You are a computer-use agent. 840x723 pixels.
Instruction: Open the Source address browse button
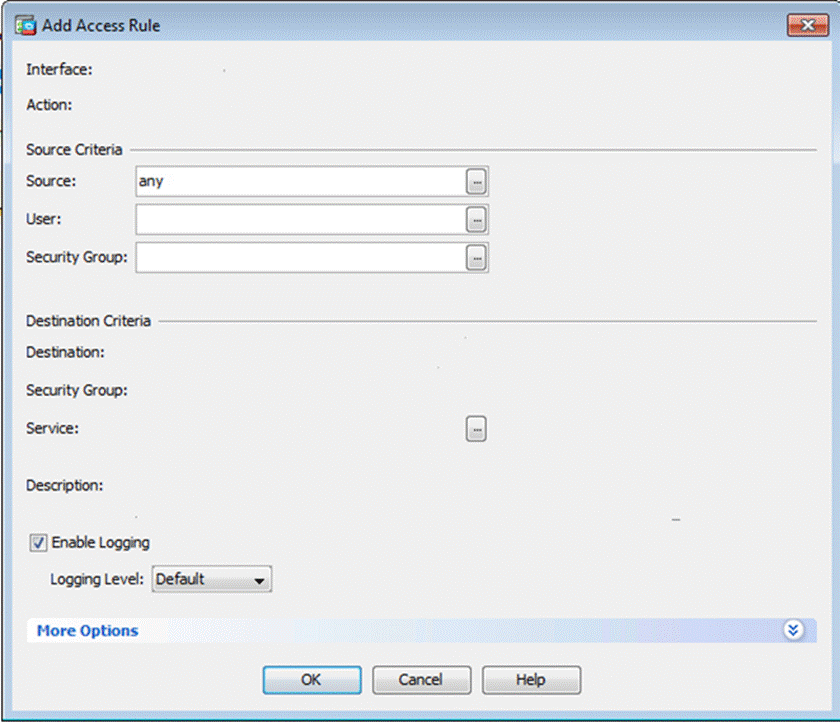tap(477, 182)
